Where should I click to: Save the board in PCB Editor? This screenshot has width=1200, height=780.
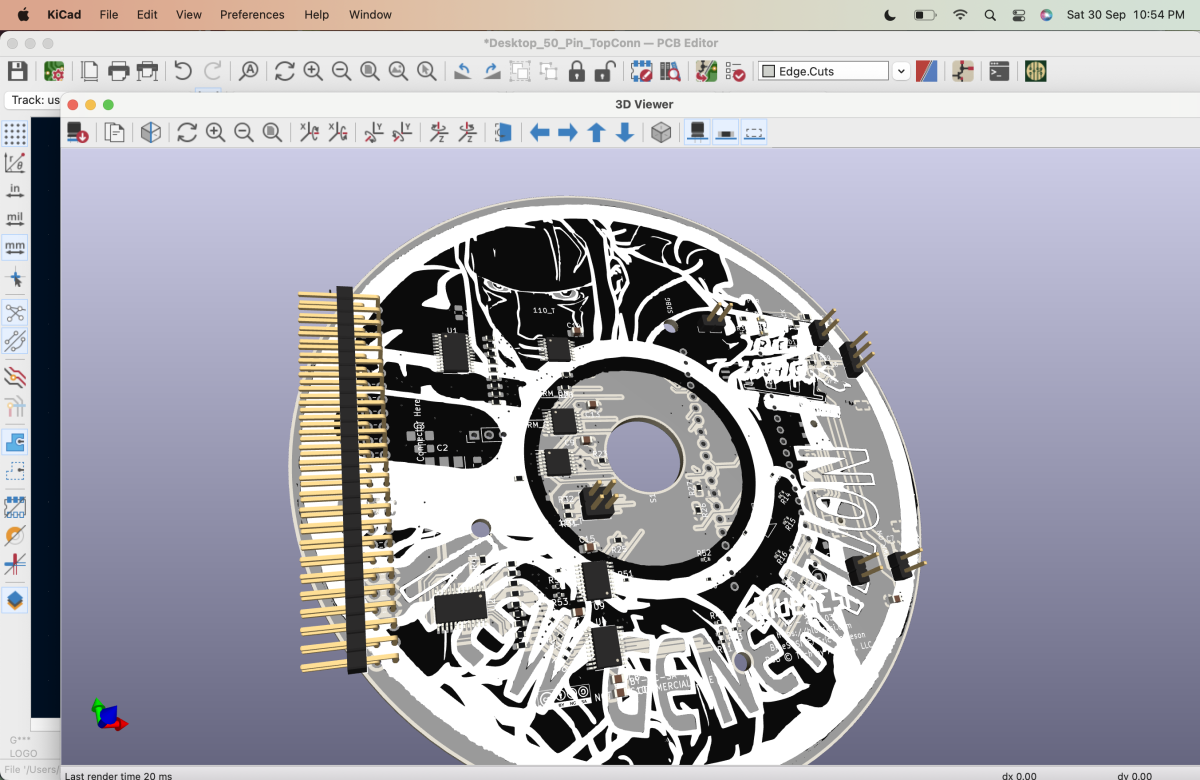point(17,71)
